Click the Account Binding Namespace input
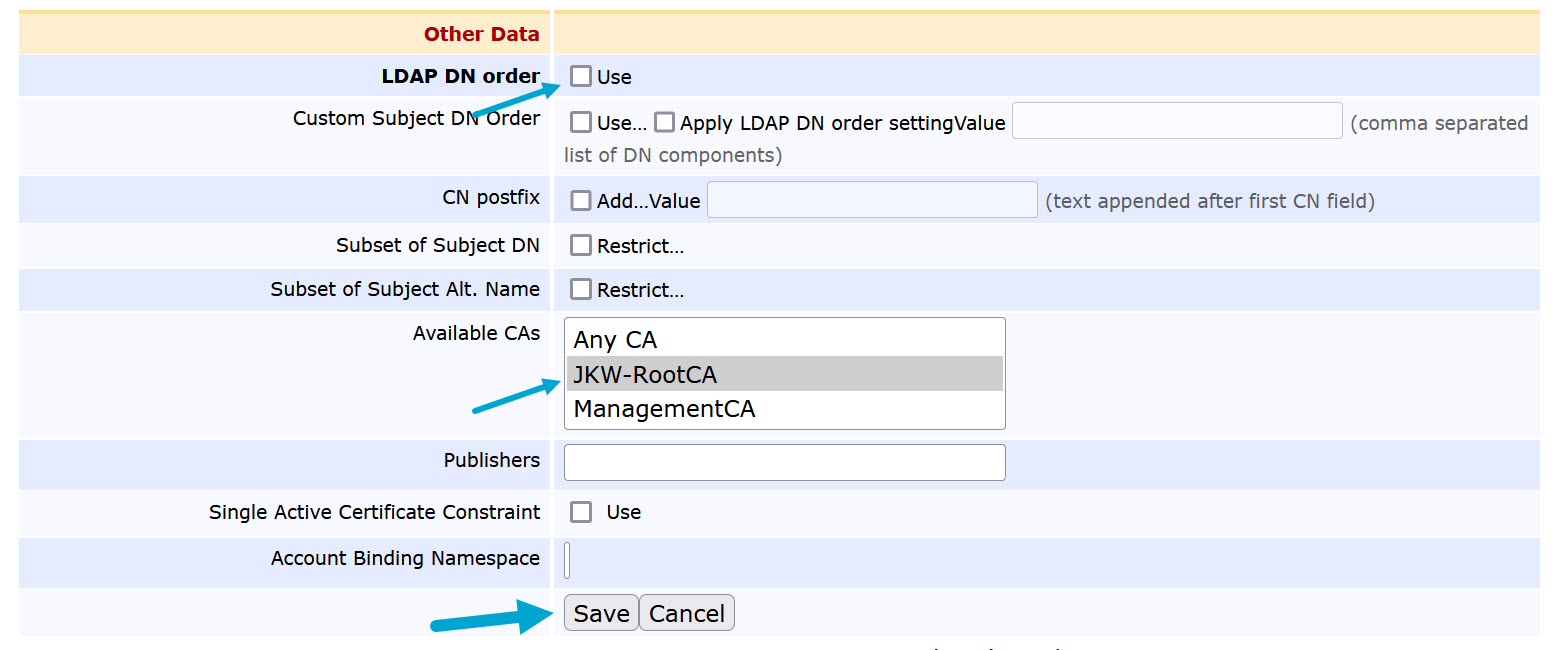The width and height of the screenshot is (1560, 650). click(x=567, y=560)
